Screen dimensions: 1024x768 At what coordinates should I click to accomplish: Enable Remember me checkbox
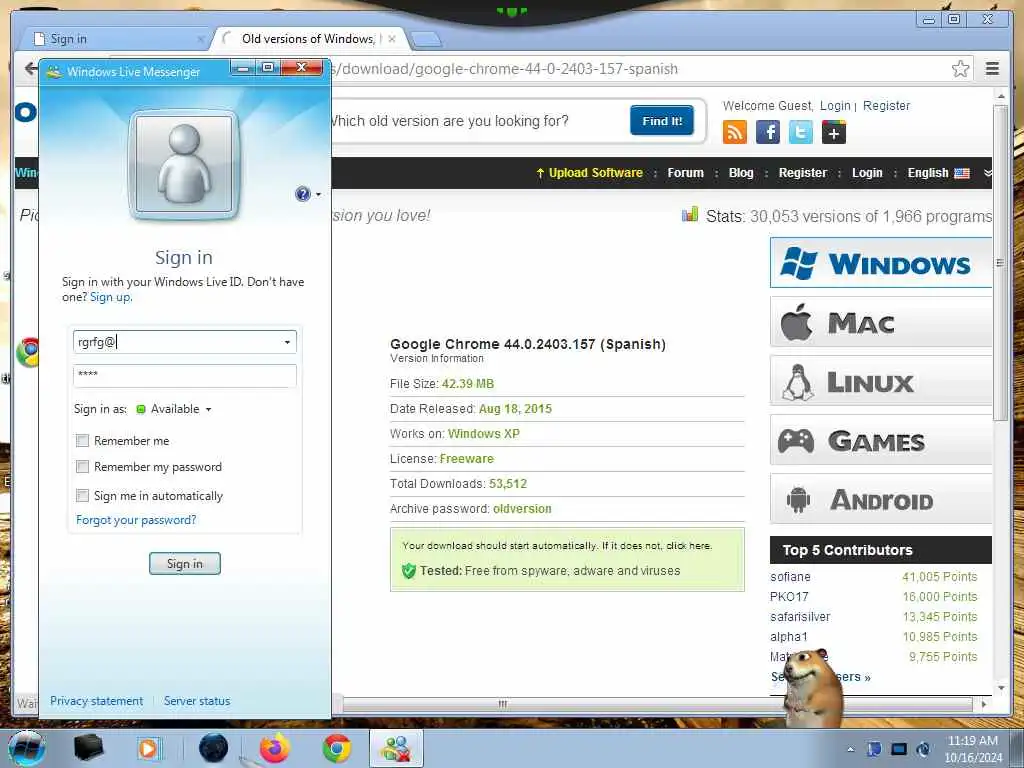click(82, 441)
